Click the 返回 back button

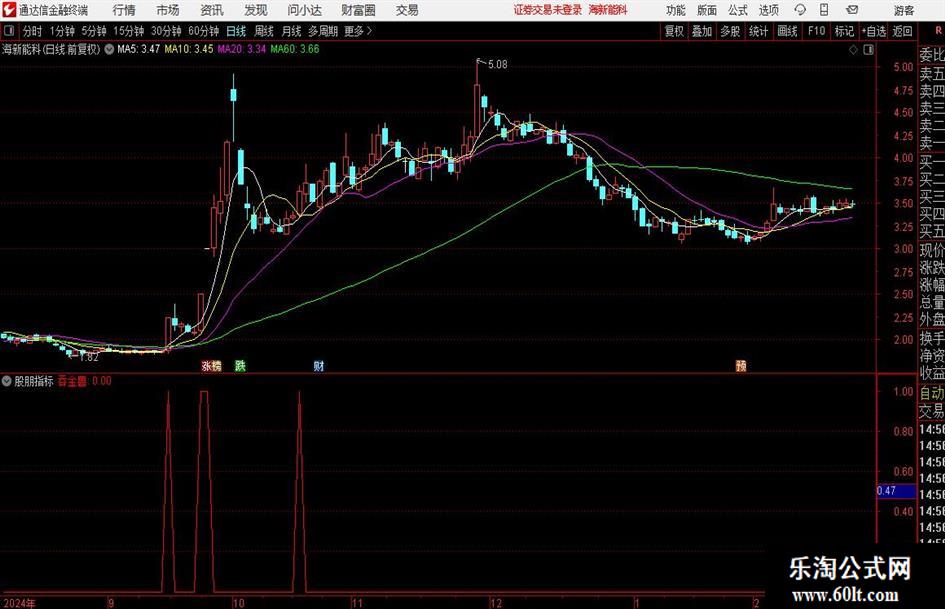[902, 31]
